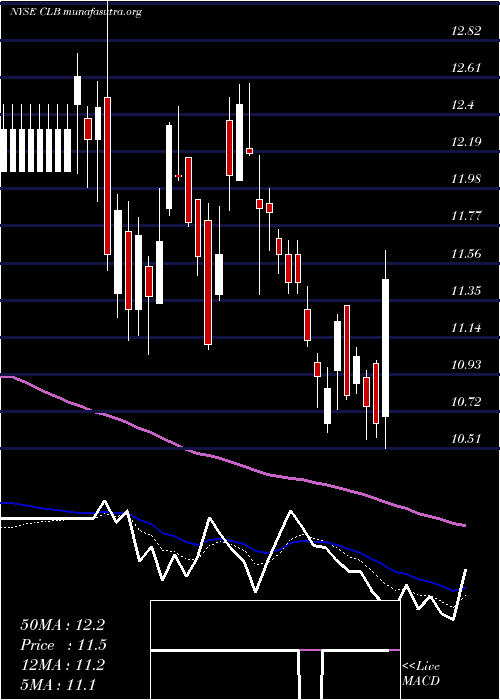Click the 11.35 price axis label
This screenshot has height=700, width=500.
(466, 291)
